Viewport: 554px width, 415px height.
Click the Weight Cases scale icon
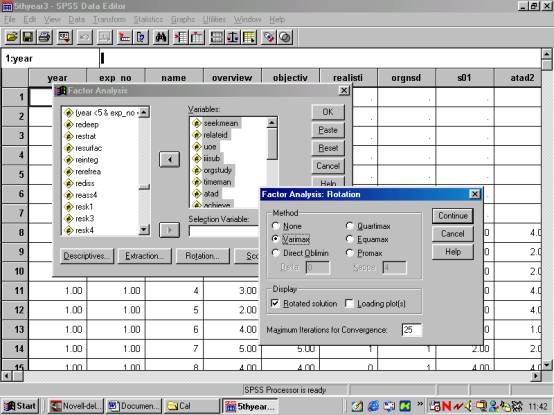pos(233,37)
